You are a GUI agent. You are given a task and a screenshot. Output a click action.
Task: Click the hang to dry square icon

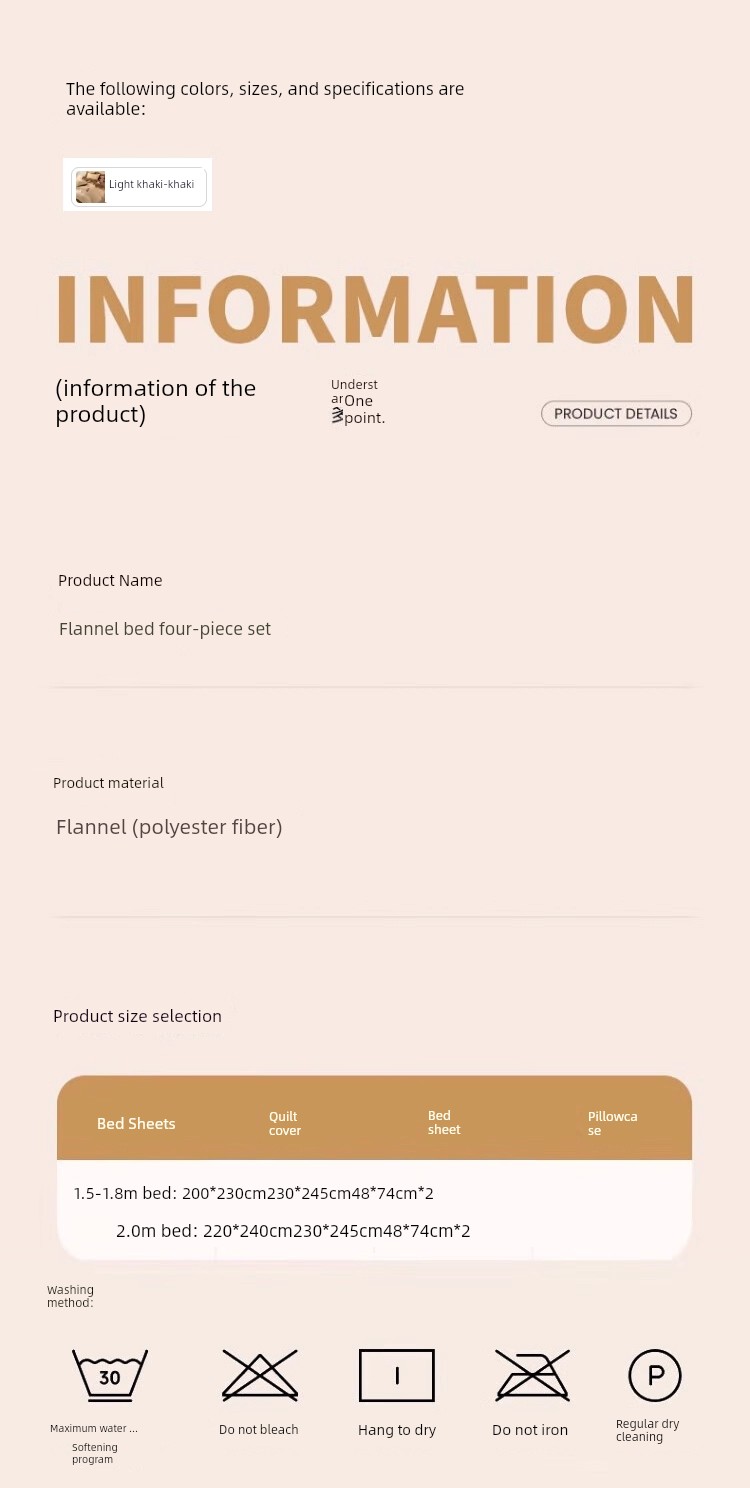click(x=397, y=1375)
